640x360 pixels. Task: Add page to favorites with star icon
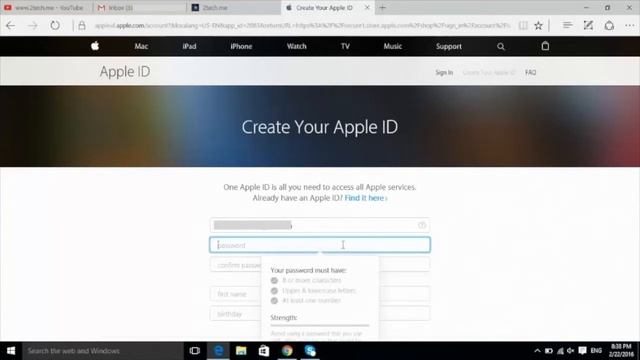click(x=538, y=26)
